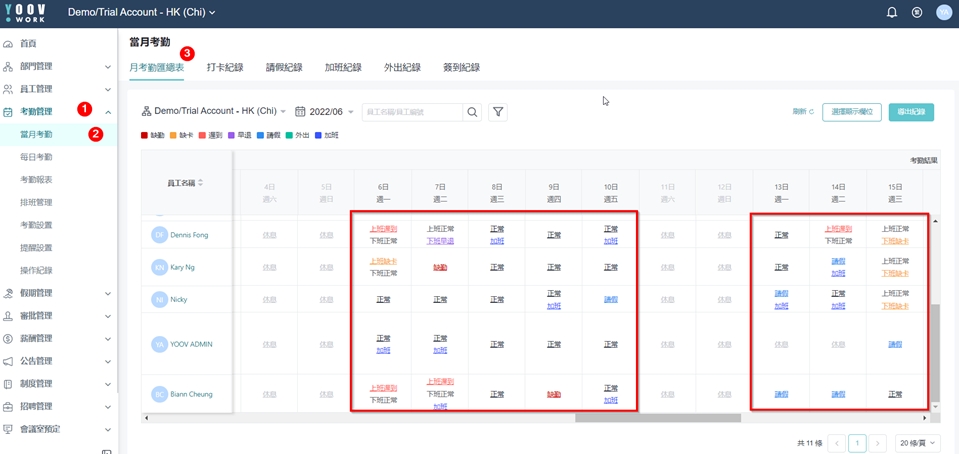The width and height of the screenshot is (959, 454).
Task: Open the 20 條/頁 page size dropdown
Action: point(917,443)
